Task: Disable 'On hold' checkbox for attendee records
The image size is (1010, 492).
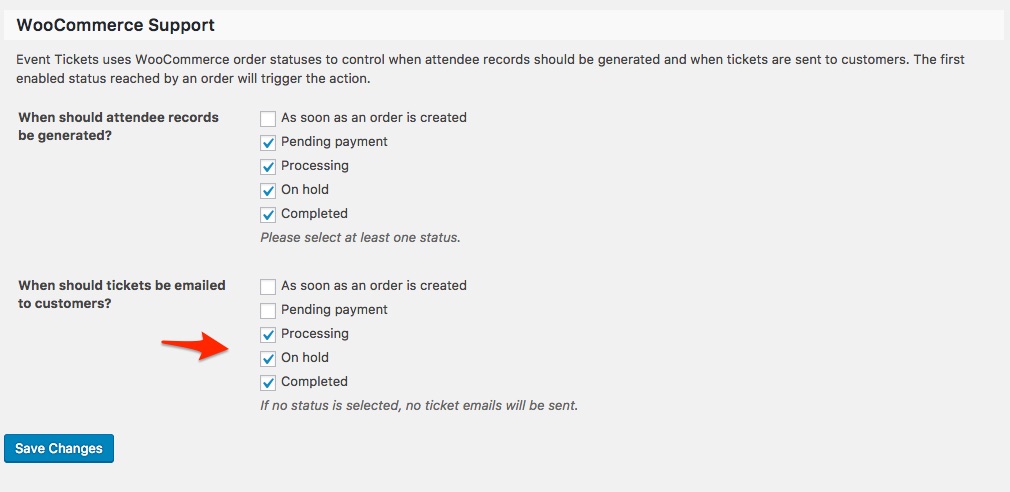Action: coord(268,190)
